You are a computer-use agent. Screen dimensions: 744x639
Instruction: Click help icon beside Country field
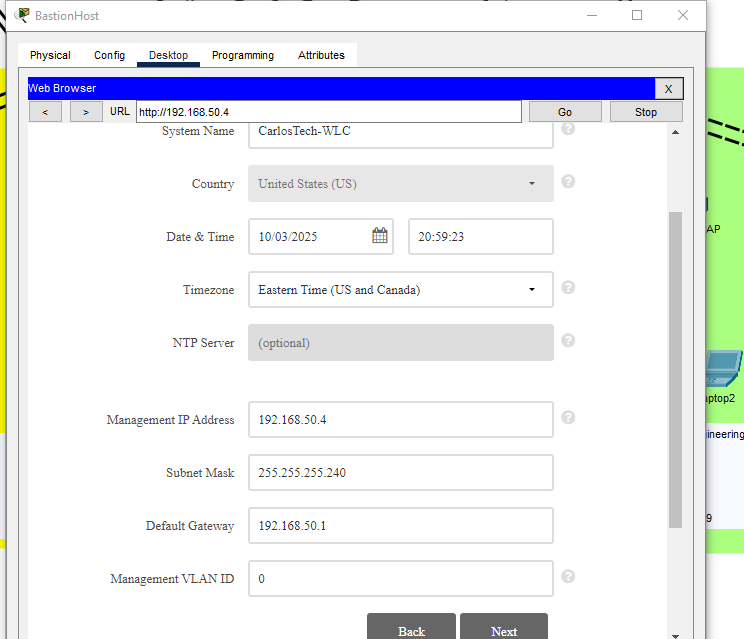(x=568, y=182)
